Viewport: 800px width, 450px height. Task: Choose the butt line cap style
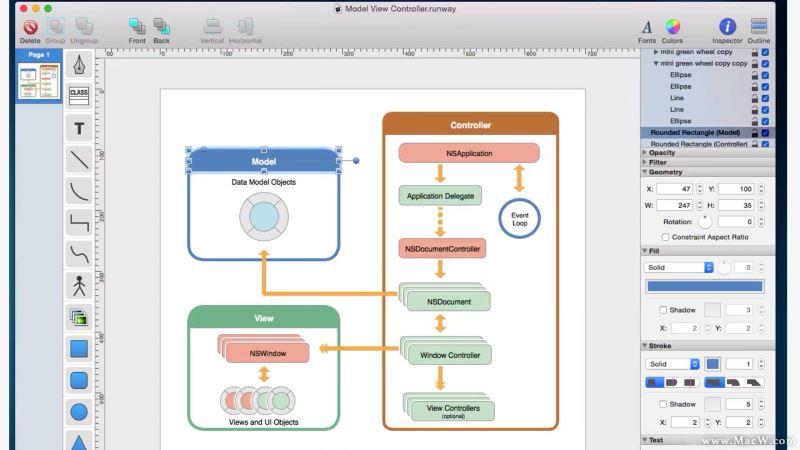click(655, 382)
